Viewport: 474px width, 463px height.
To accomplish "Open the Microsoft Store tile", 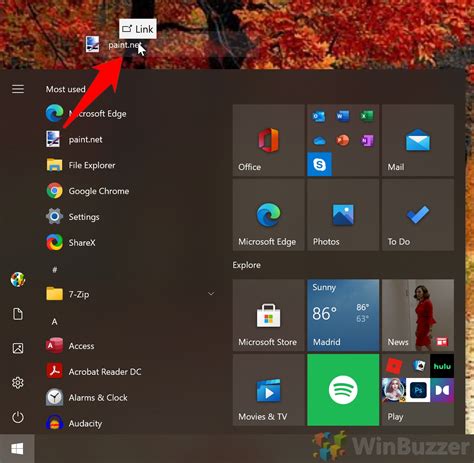I will (269, 315).
